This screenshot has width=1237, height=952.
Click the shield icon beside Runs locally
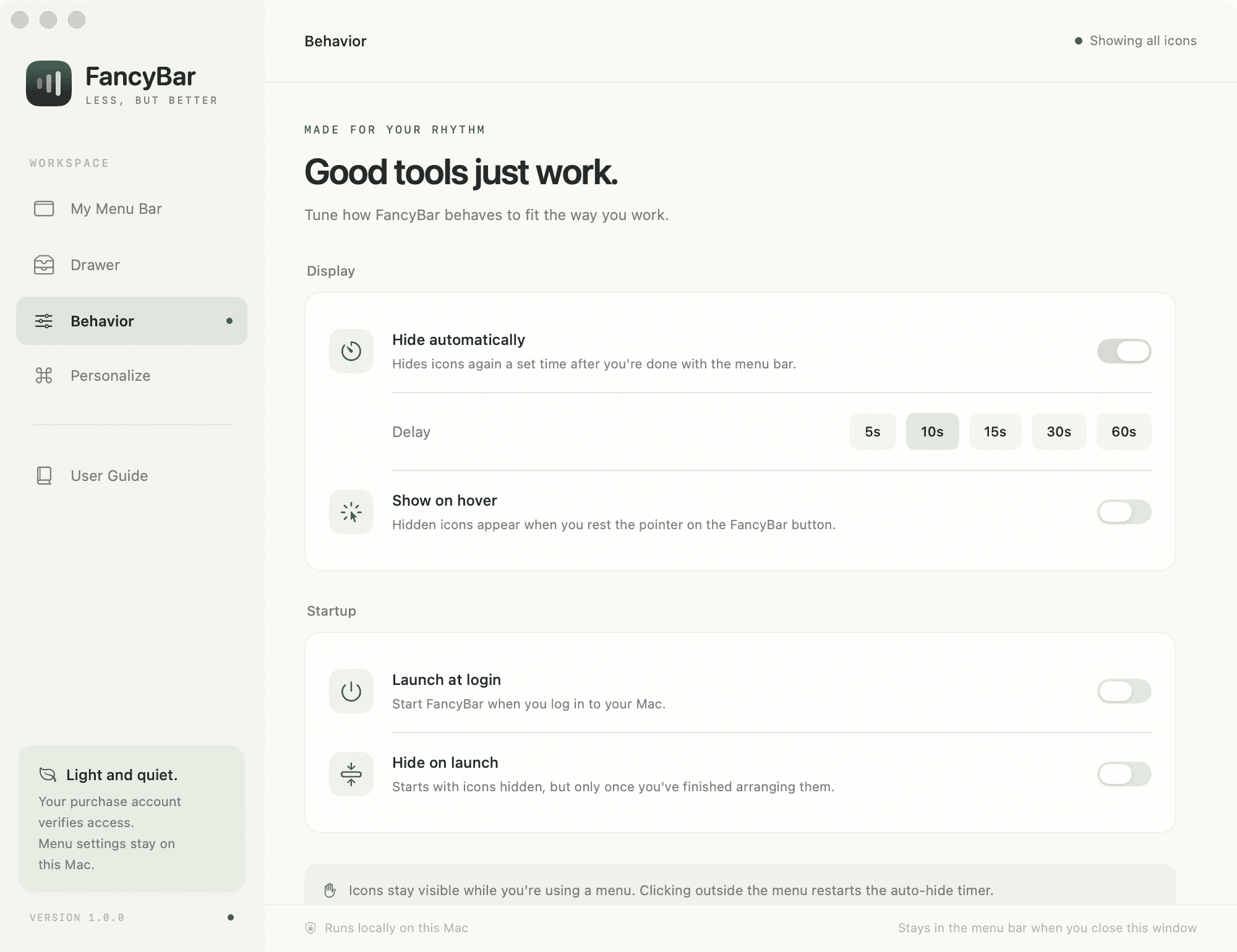311,928
